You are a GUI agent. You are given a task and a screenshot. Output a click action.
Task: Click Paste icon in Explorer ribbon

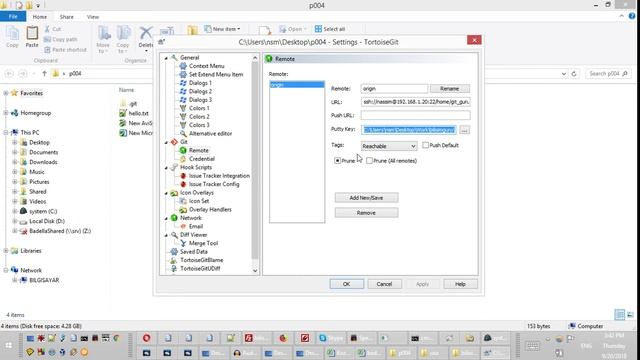[32, 37]
